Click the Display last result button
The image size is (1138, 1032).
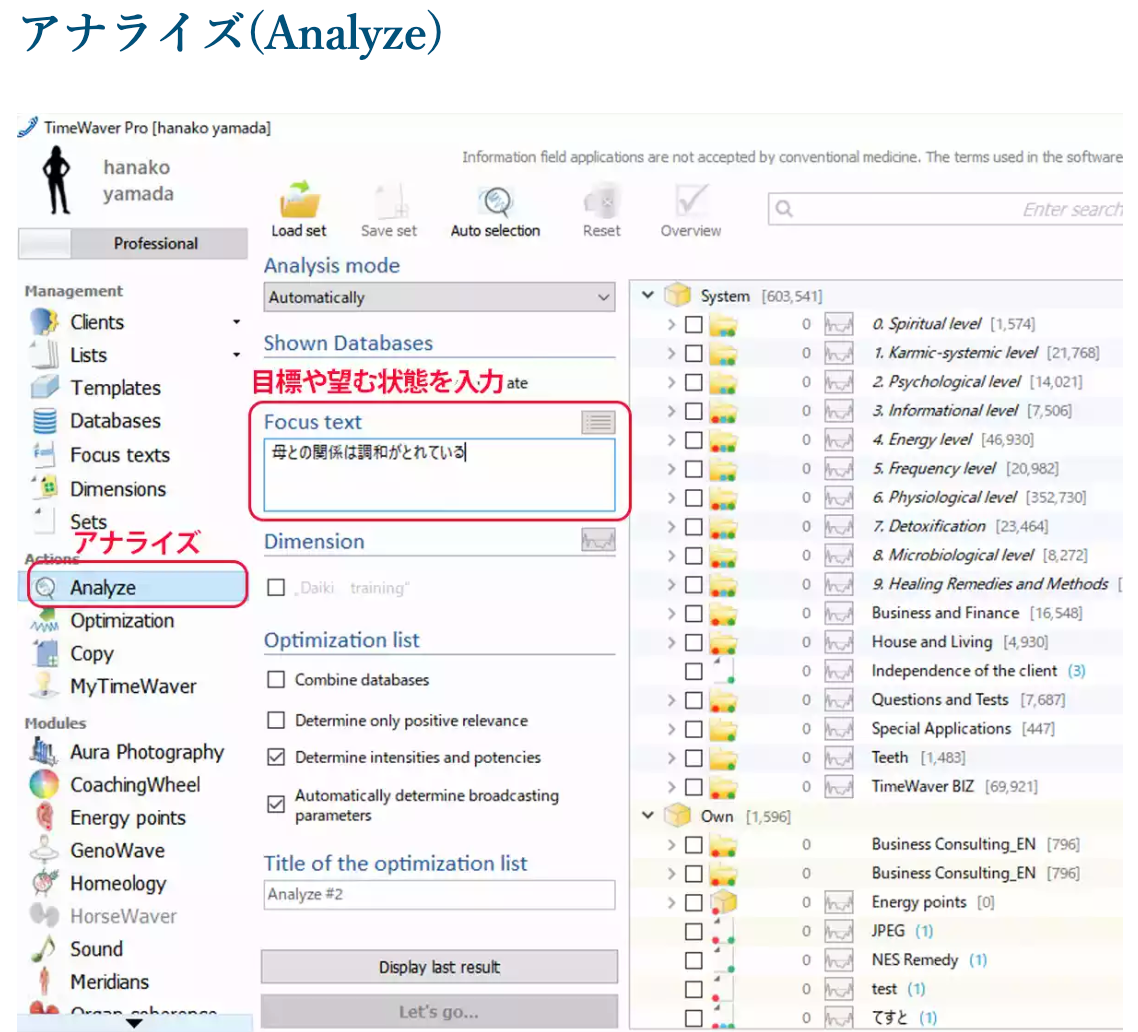tap(439, 967)
